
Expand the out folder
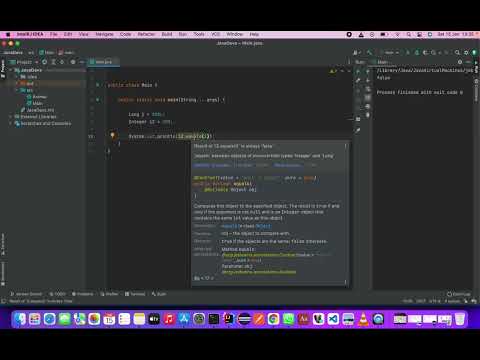(17, 83)
